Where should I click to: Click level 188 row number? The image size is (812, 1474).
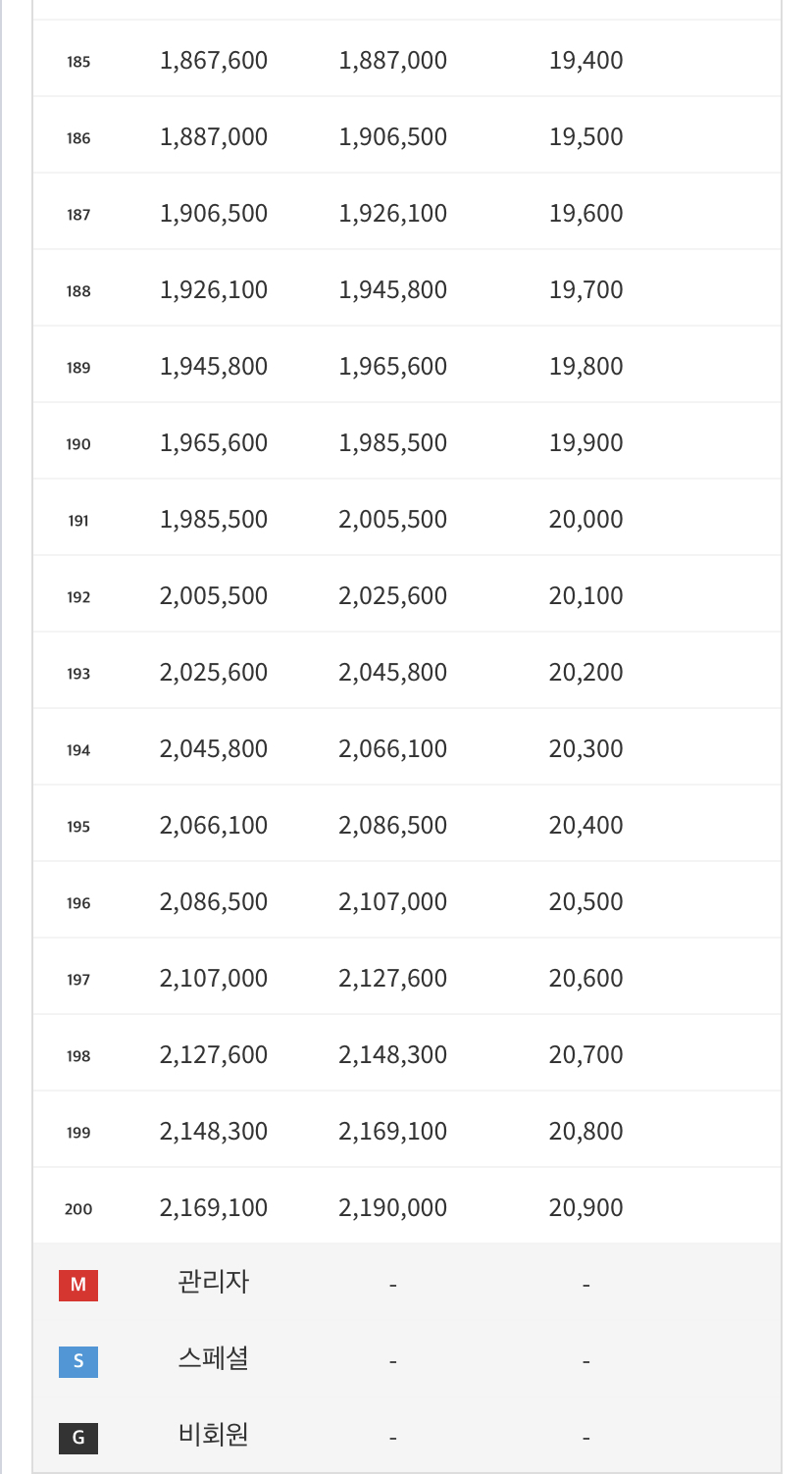click(x=78, y=291)
